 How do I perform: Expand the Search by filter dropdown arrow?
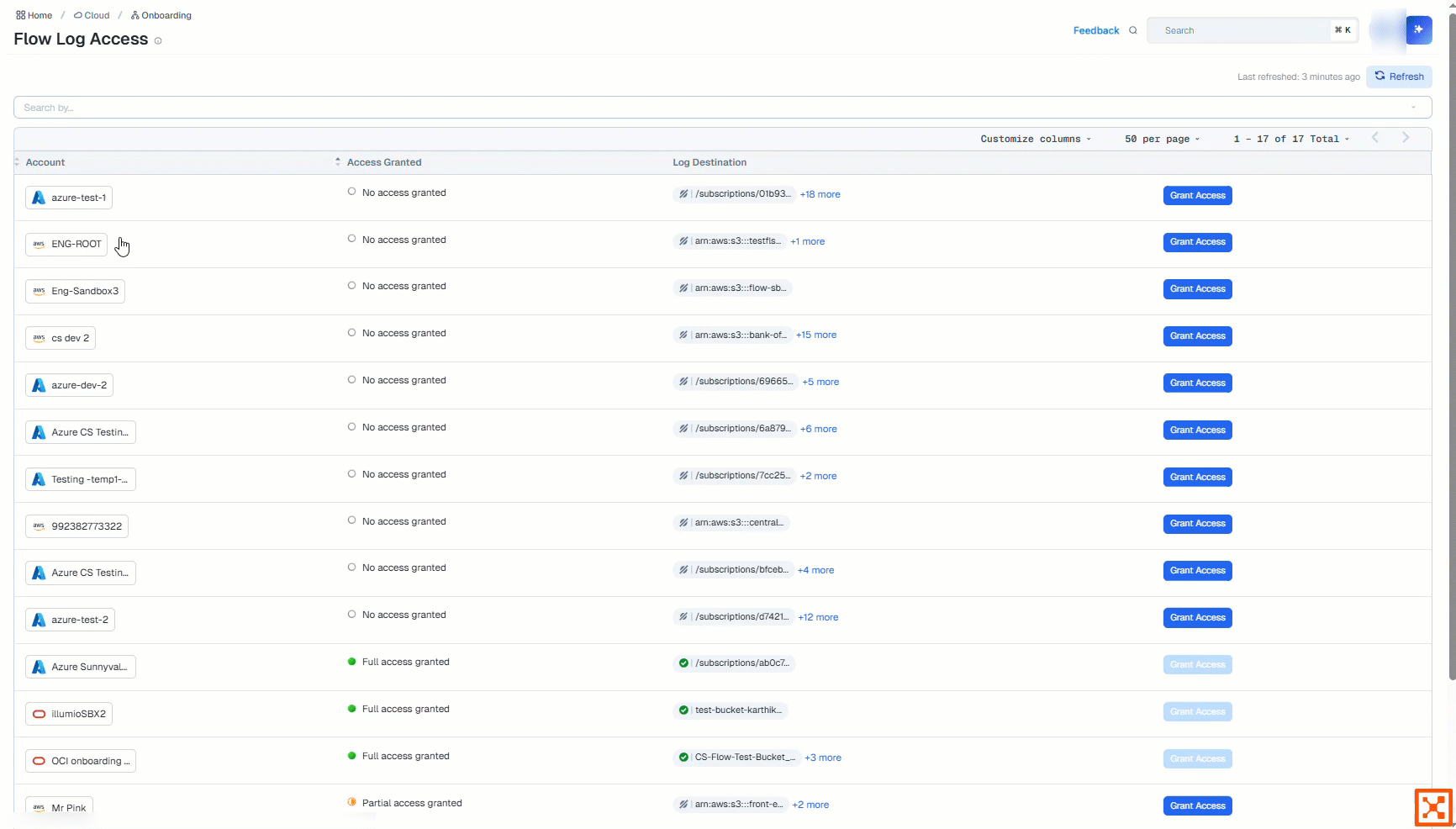(1414, 108)
